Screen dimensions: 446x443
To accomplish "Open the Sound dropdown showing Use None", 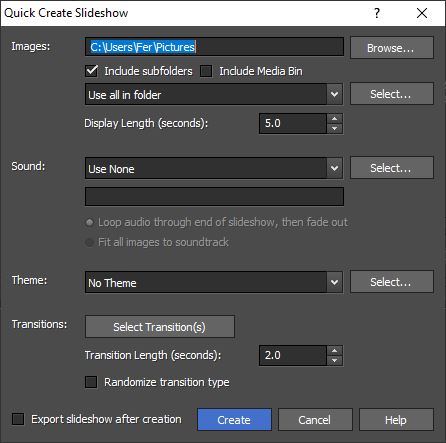I will 214,169.
